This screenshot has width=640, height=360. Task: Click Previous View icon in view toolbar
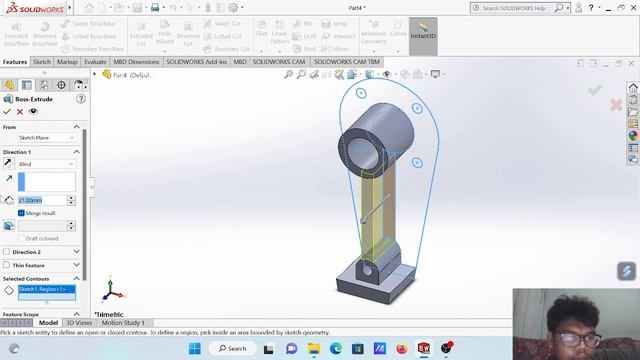coord(314,74)
